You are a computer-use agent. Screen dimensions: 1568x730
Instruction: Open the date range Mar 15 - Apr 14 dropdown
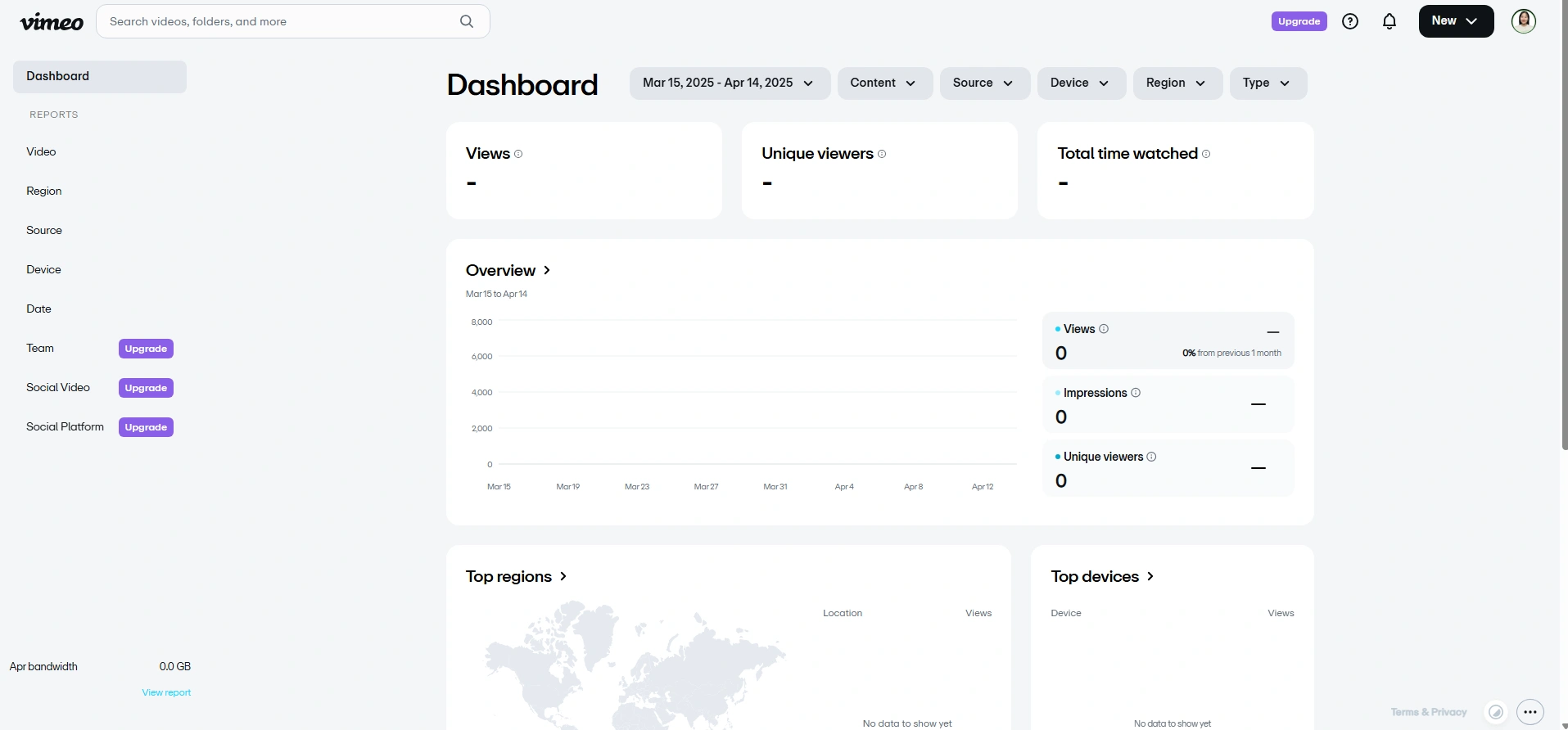[x=730, y=83]
